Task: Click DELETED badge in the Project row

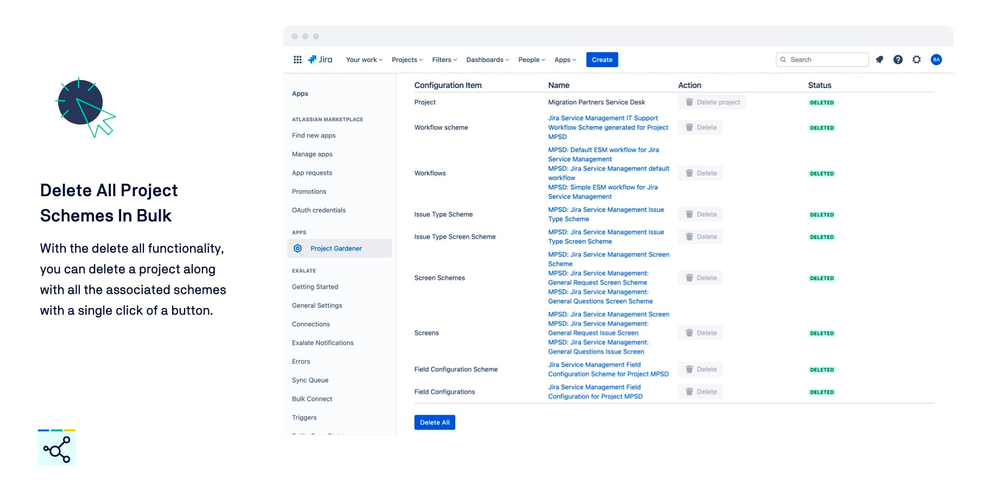Action: [x=821, y=103]
